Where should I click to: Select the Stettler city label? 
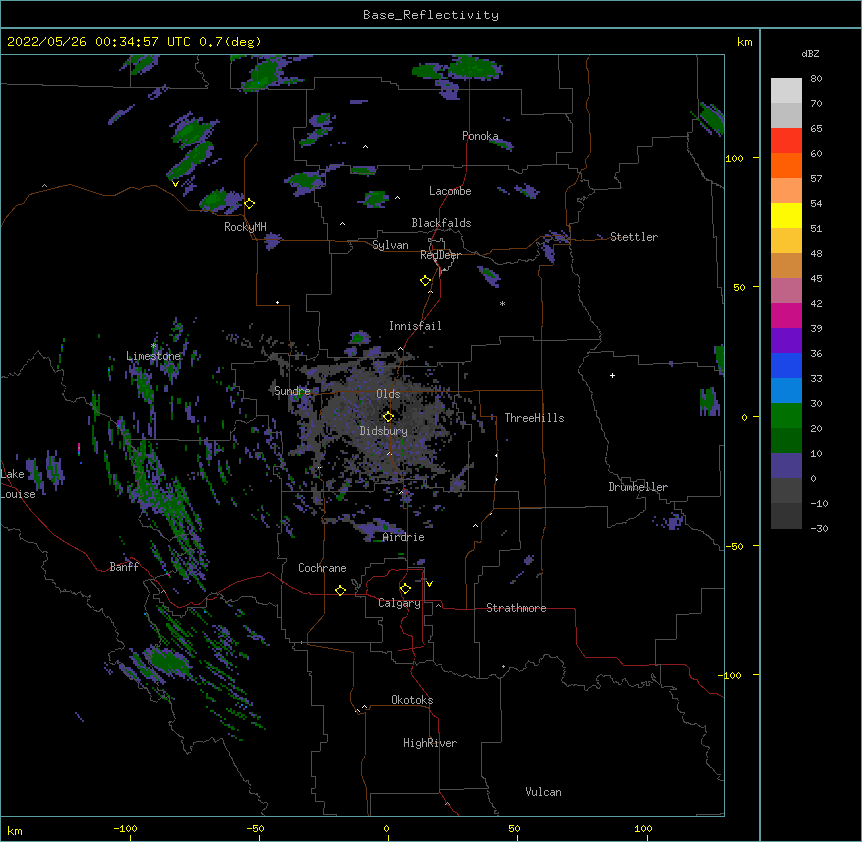click(x=634, y=237)
